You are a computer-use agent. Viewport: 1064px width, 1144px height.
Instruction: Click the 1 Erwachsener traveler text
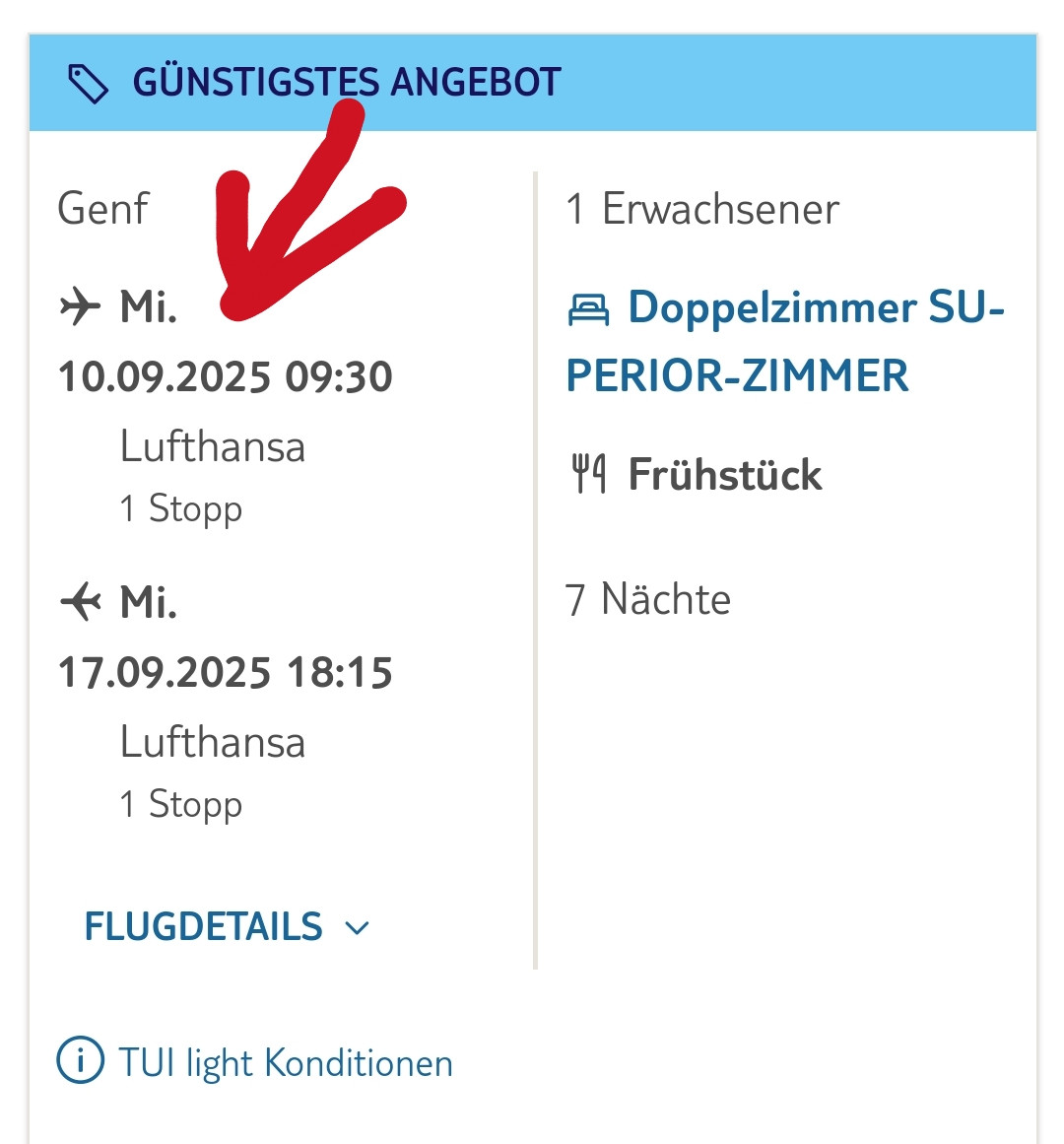click(702, 209)
